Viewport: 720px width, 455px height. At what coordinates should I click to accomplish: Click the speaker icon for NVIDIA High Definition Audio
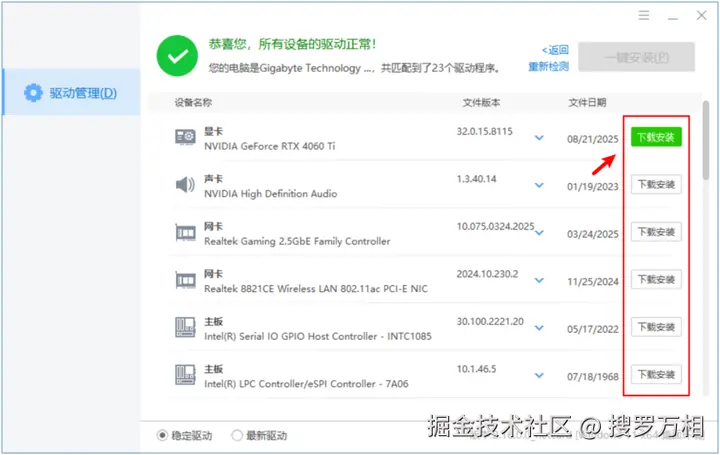tap(186, 185)
